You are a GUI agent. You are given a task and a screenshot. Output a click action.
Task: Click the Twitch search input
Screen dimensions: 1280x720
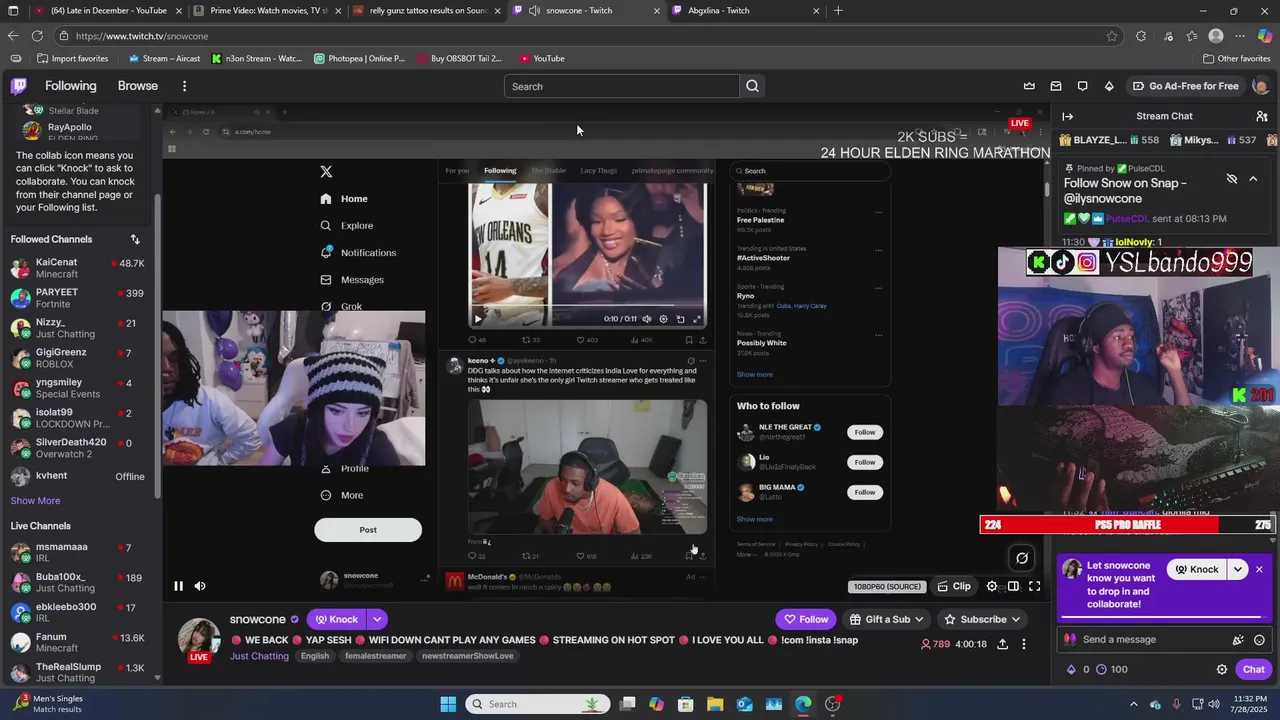tap(622, 86)
